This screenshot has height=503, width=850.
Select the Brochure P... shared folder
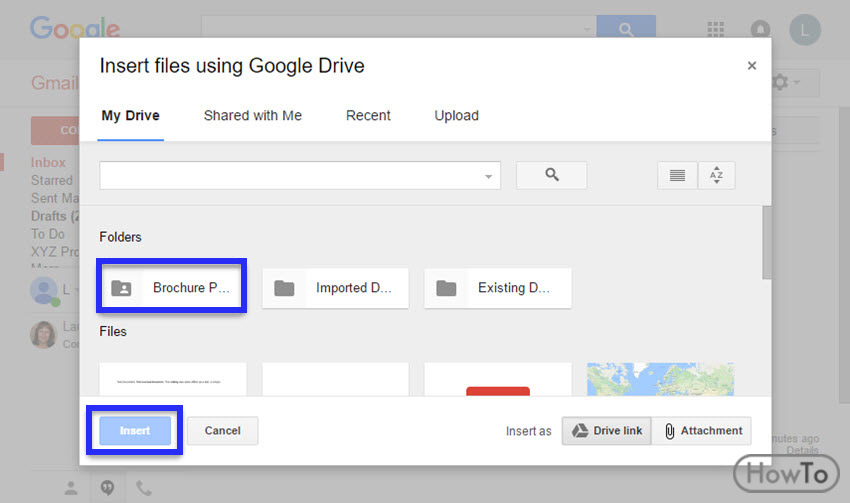point(172,288)
